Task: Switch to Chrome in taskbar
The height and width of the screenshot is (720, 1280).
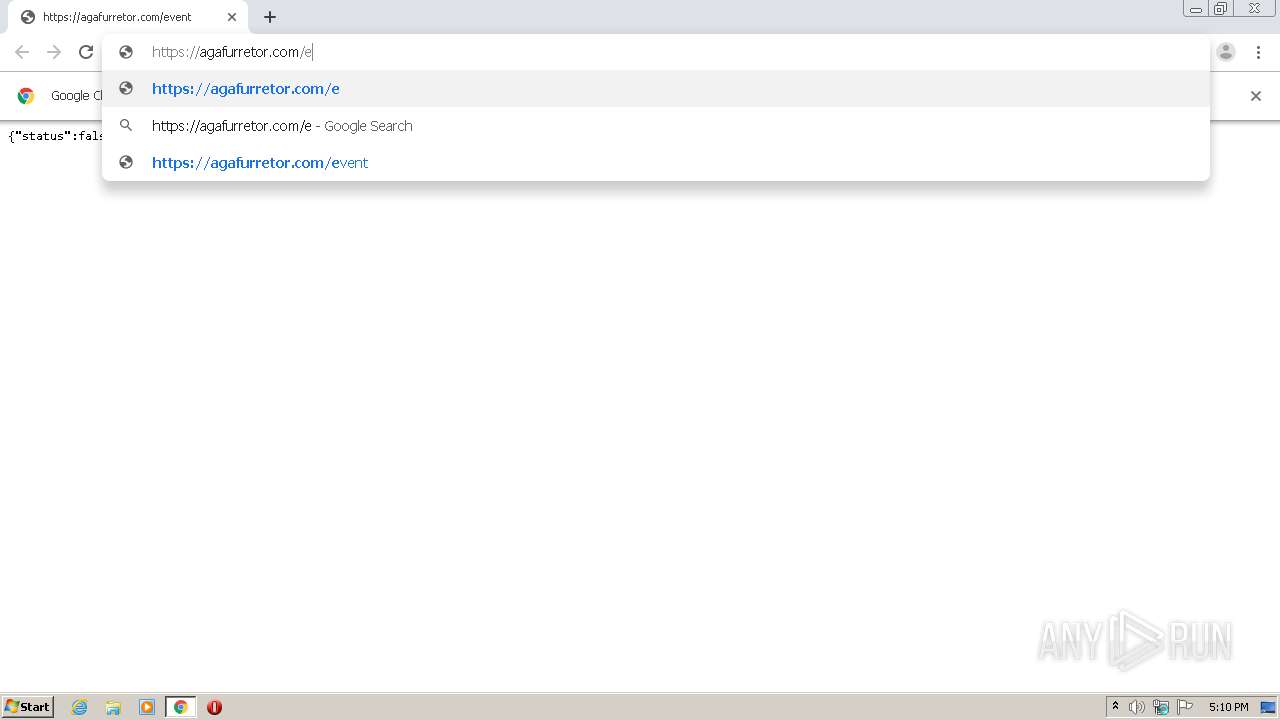Action: pos(180,707)
